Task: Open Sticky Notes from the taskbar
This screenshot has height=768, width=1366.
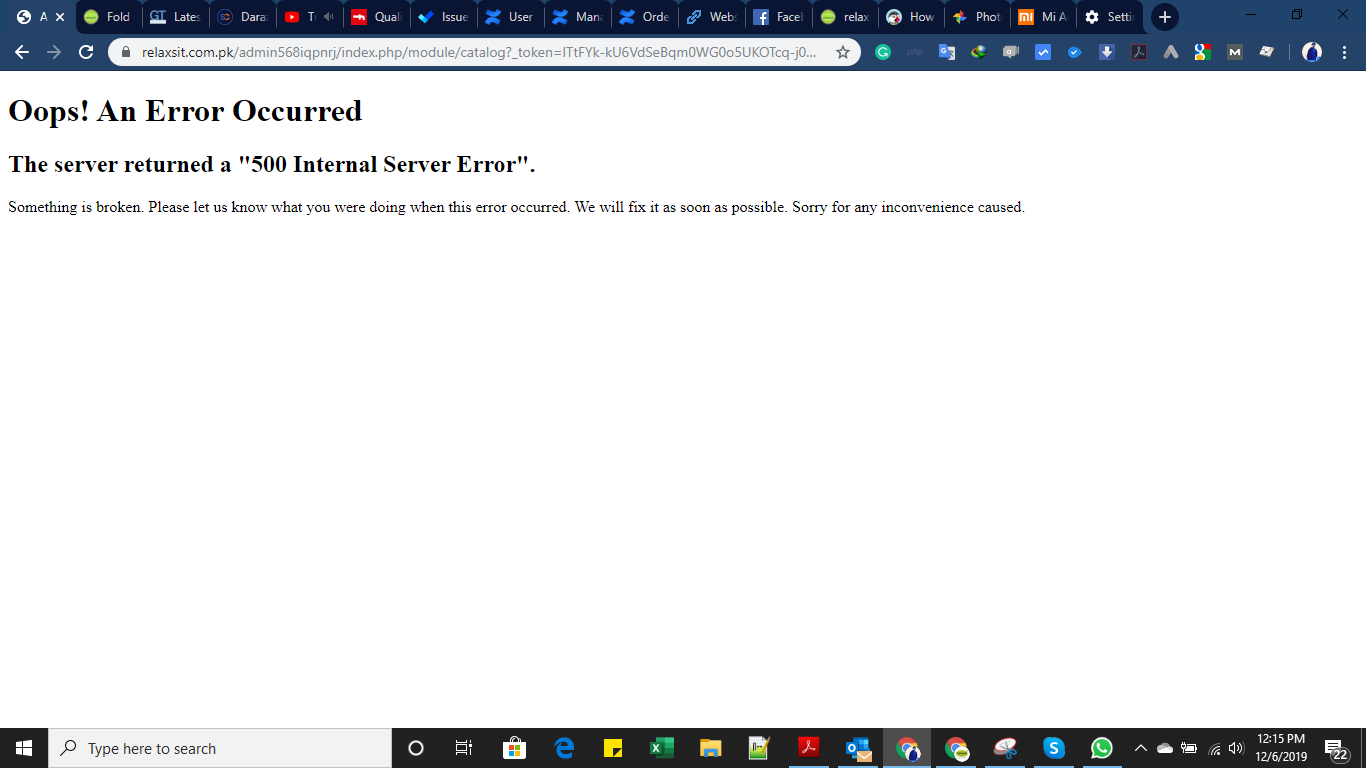Action: [613, 748]
